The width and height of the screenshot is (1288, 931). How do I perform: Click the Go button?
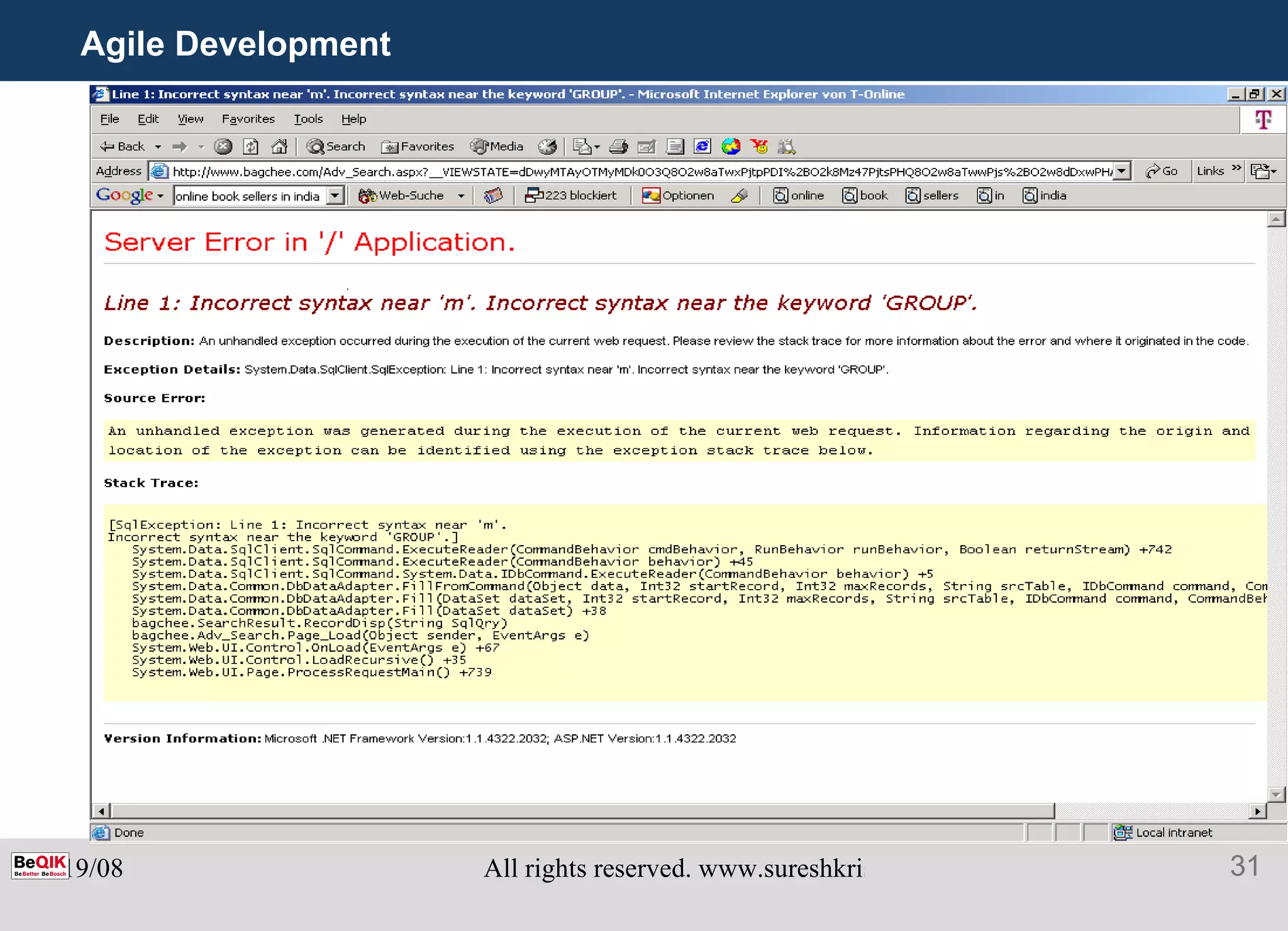point(1162,171)
